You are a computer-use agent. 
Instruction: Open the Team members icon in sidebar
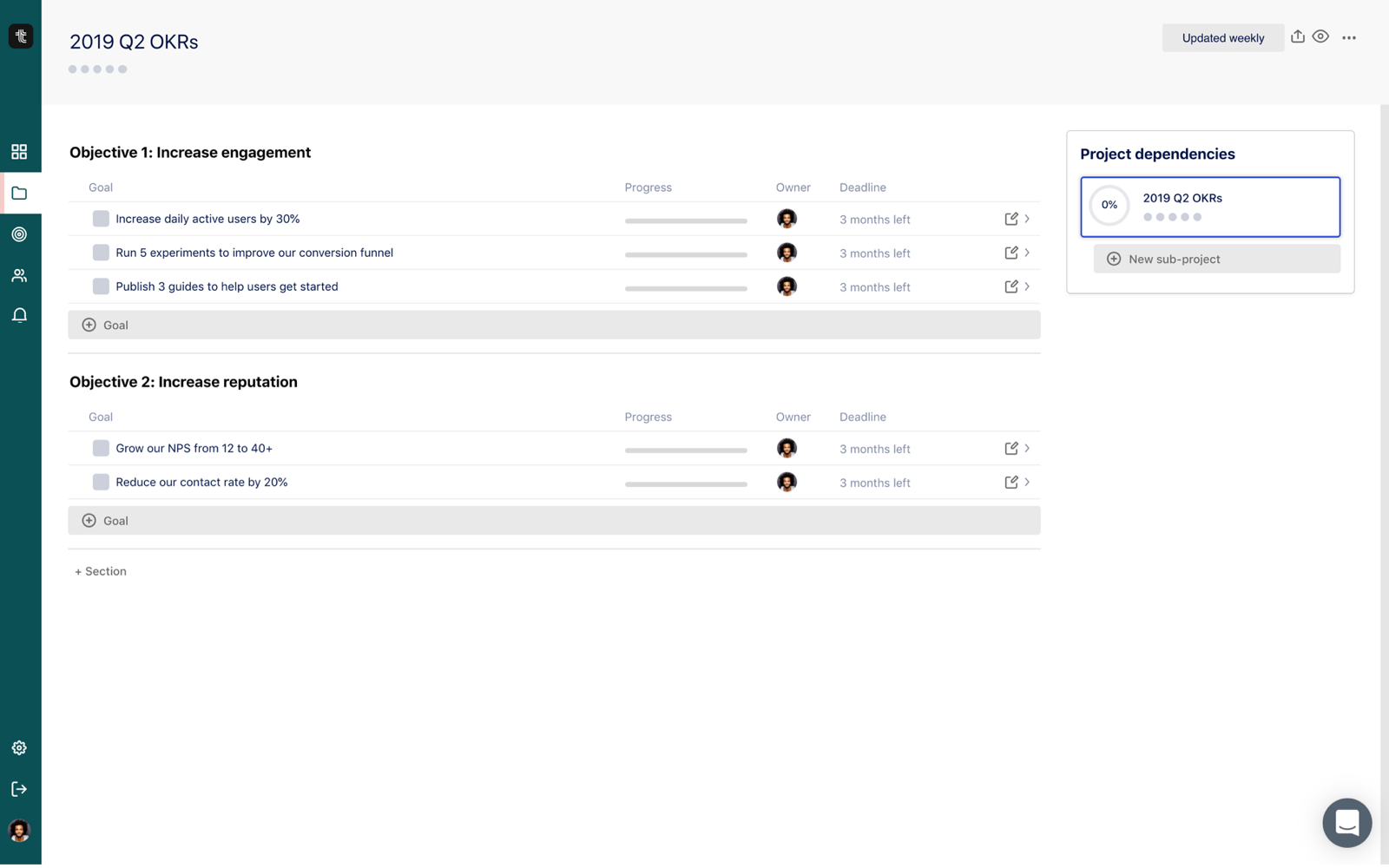[x=19, y=274]
